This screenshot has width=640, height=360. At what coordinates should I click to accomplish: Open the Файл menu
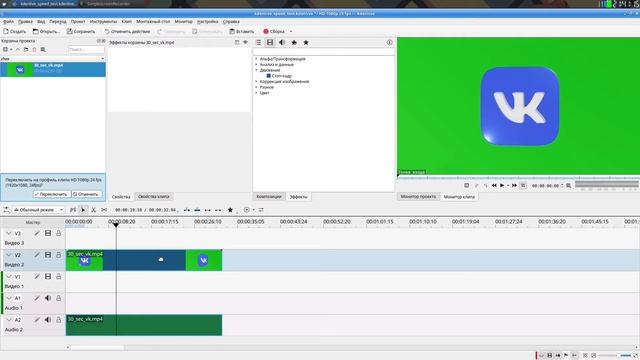[8, 22]
